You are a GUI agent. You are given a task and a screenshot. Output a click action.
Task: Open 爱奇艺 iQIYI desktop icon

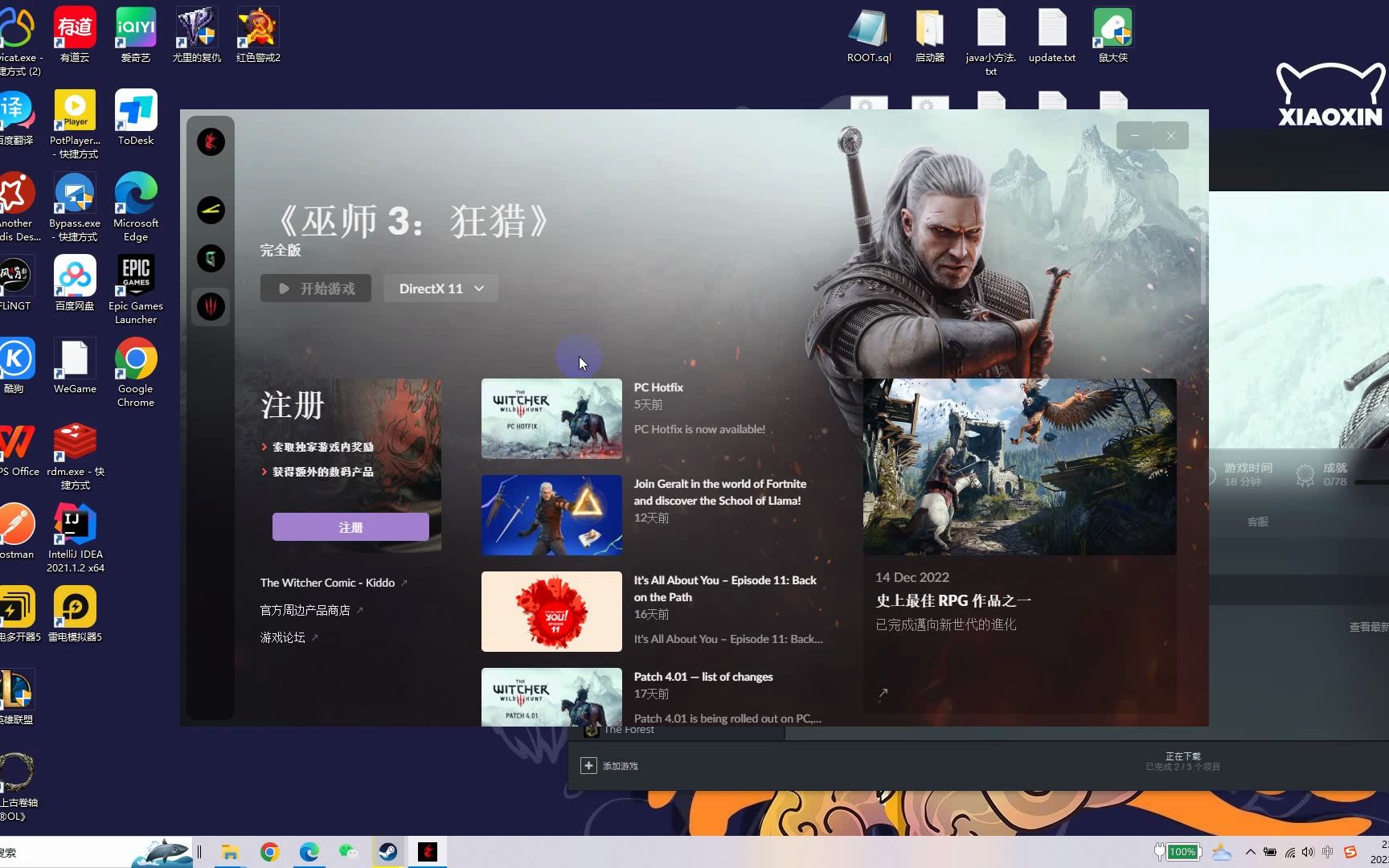[x=136, y=34]
